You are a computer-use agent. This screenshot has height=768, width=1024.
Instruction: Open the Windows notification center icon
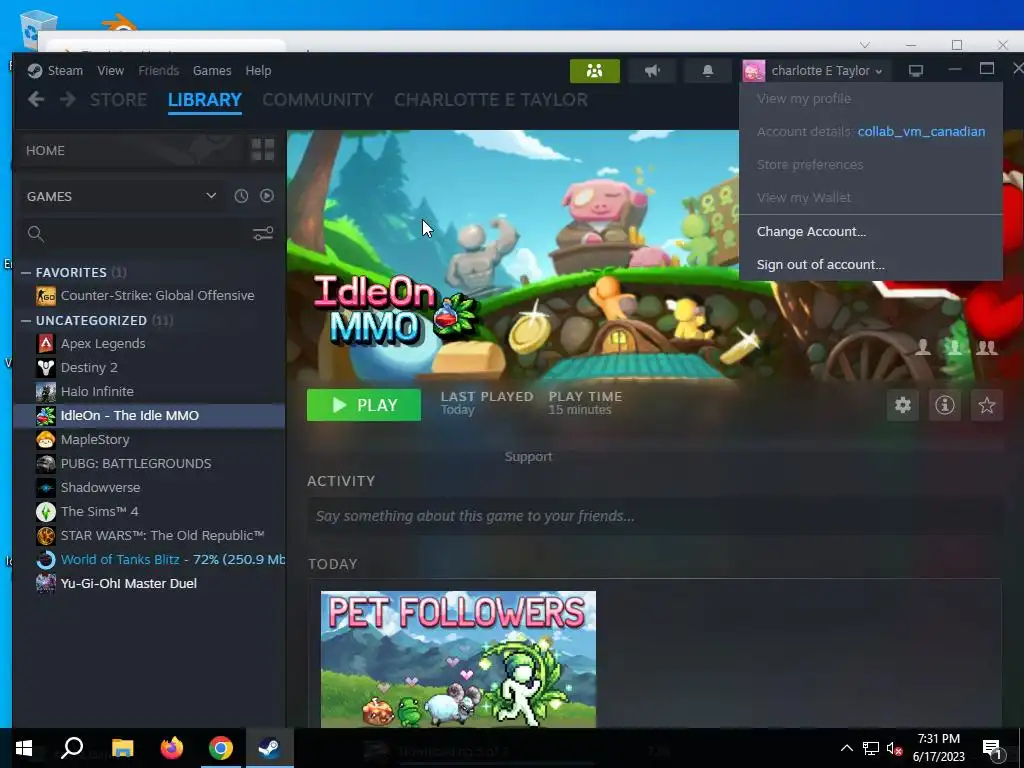pyautogui.click(x=993, y=748)
